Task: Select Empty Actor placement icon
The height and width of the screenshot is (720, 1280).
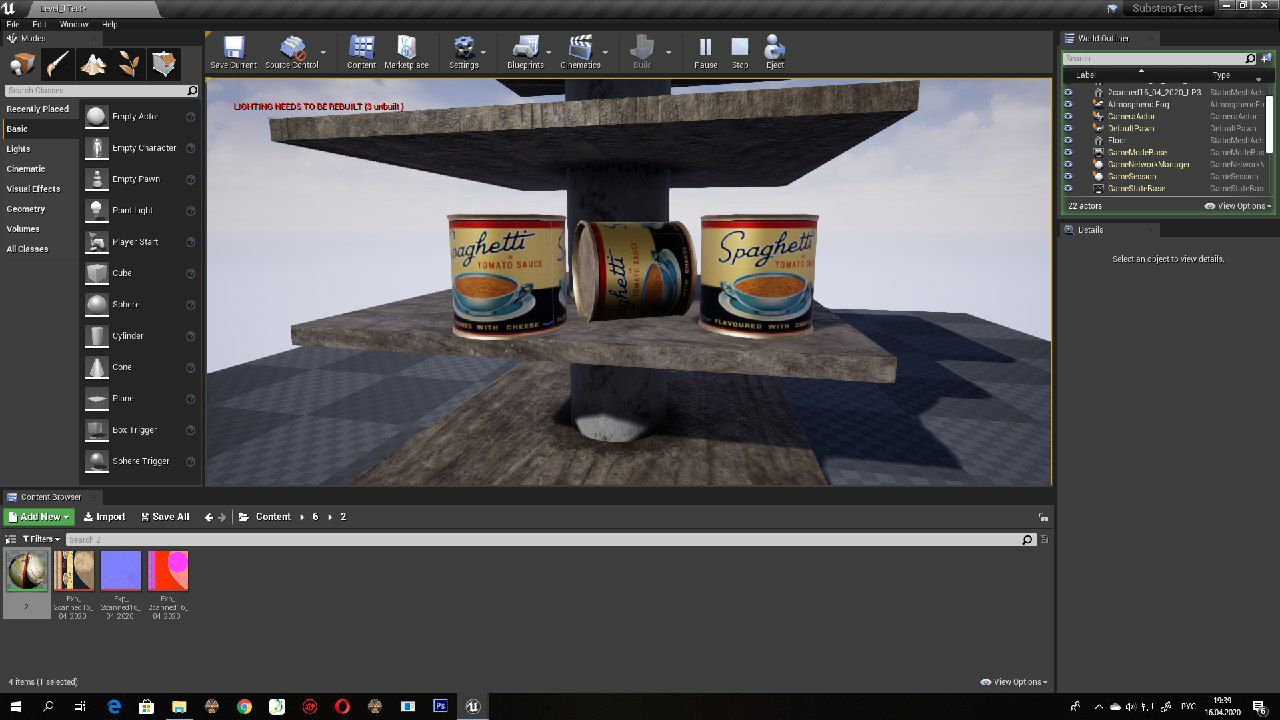Action: (96, 117)
